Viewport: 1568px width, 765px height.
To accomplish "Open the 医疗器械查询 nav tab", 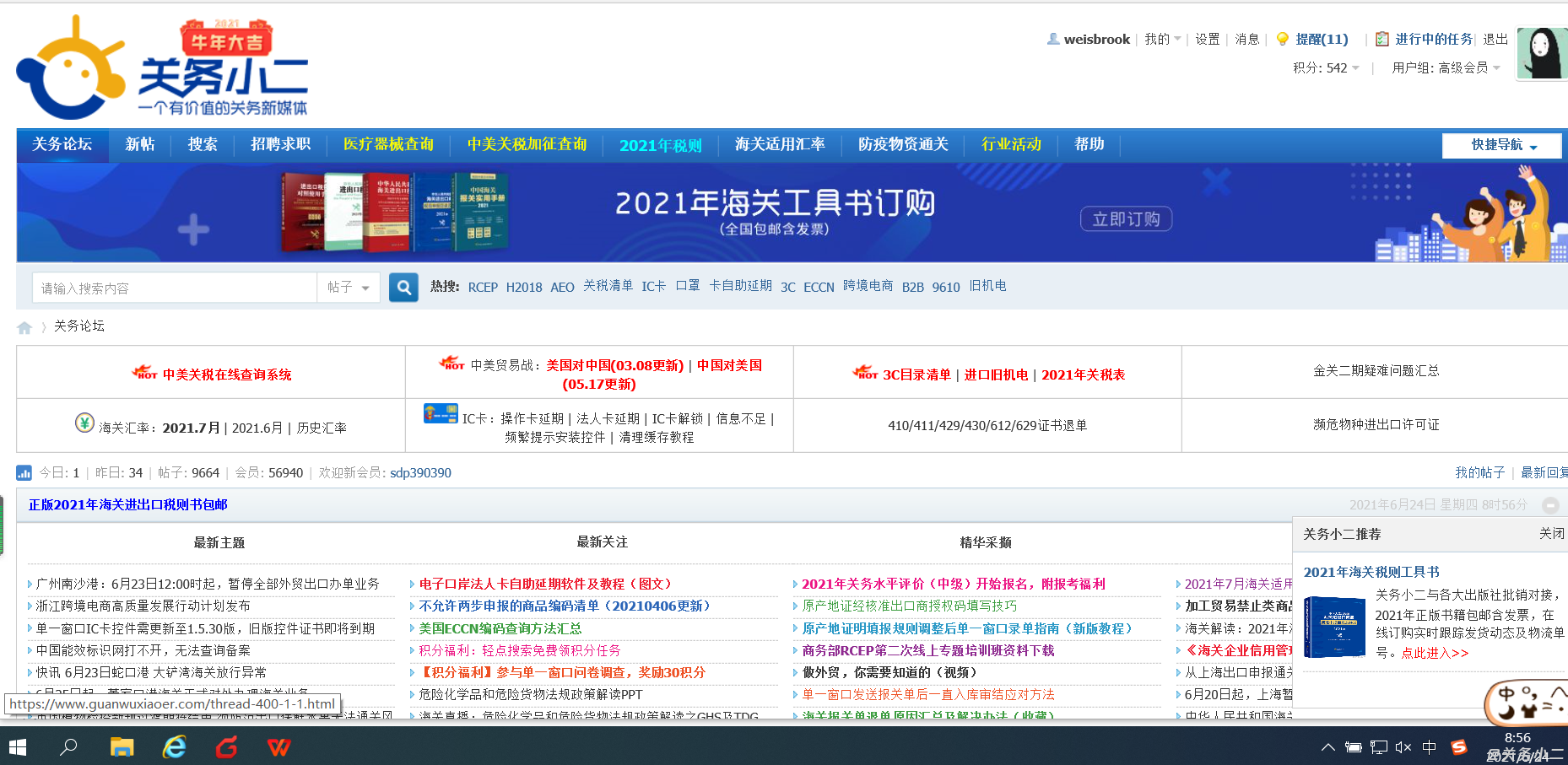I will click(388, 144).
